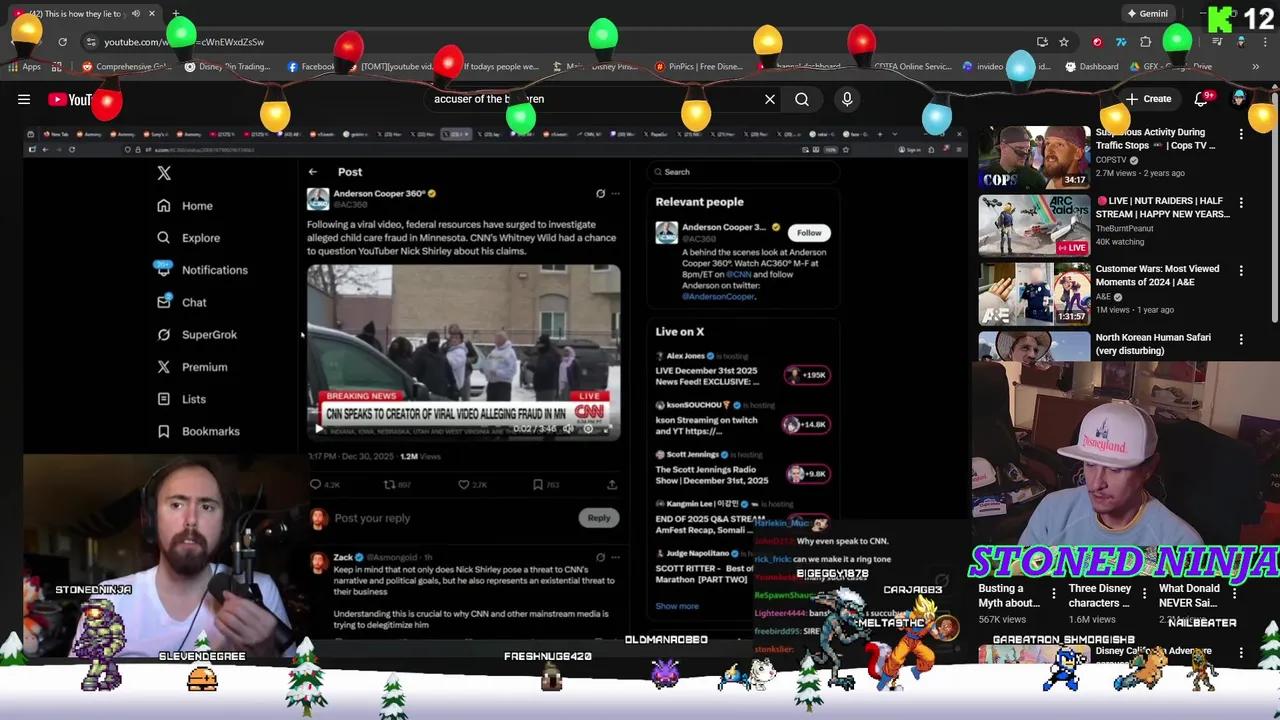
Task: Open Chat in the X sidebar
Action: point(183,302)
